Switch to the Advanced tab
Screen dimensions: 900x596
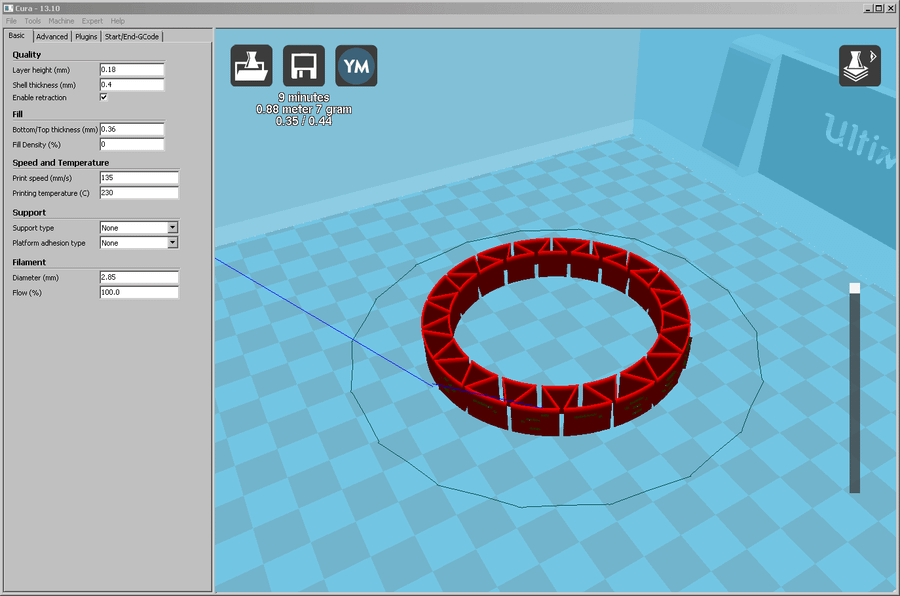click(x=52, y=36)
